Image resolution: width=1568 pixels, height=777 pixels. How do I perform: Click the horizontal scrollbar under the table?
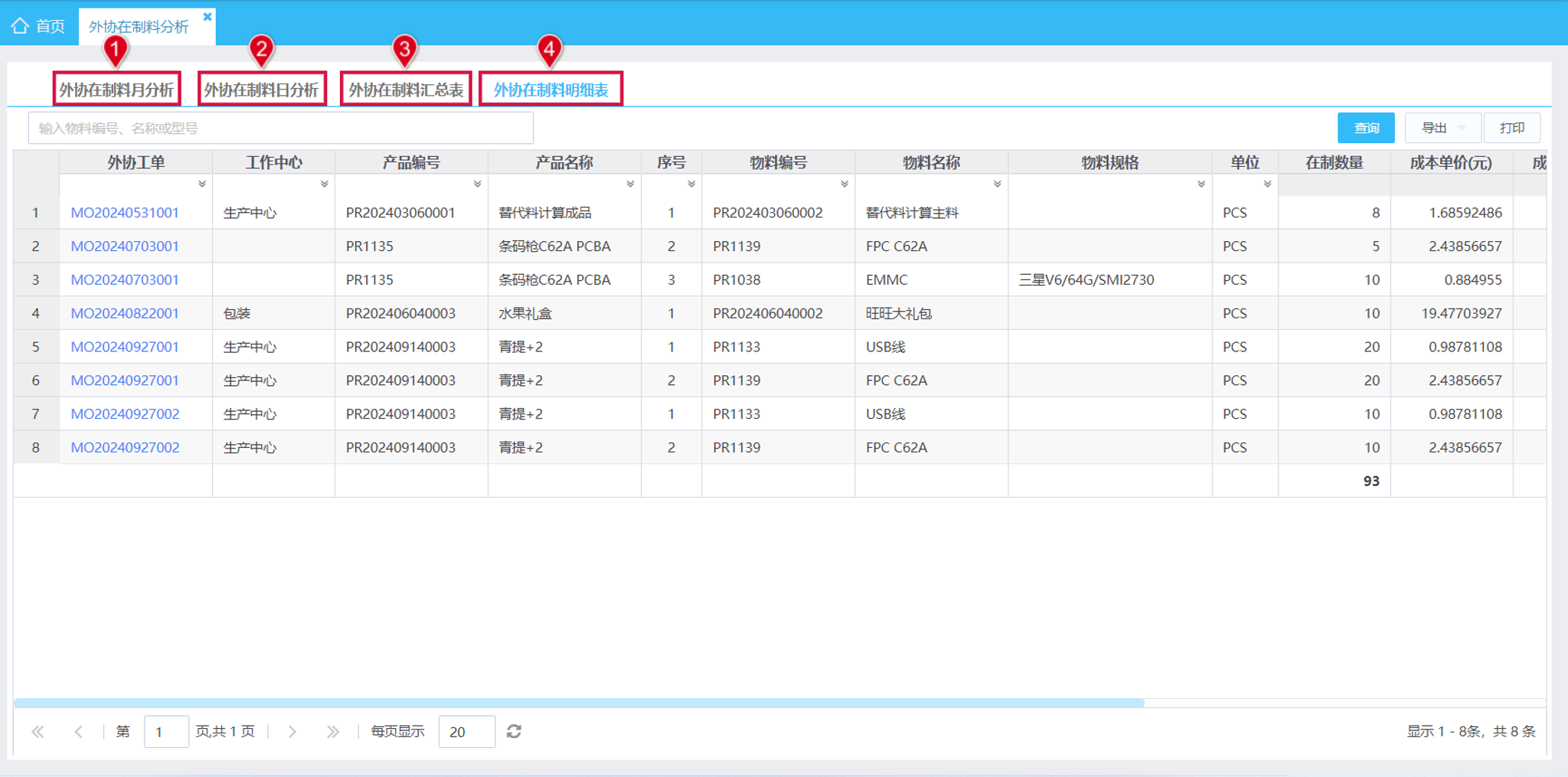coord(579,703)
